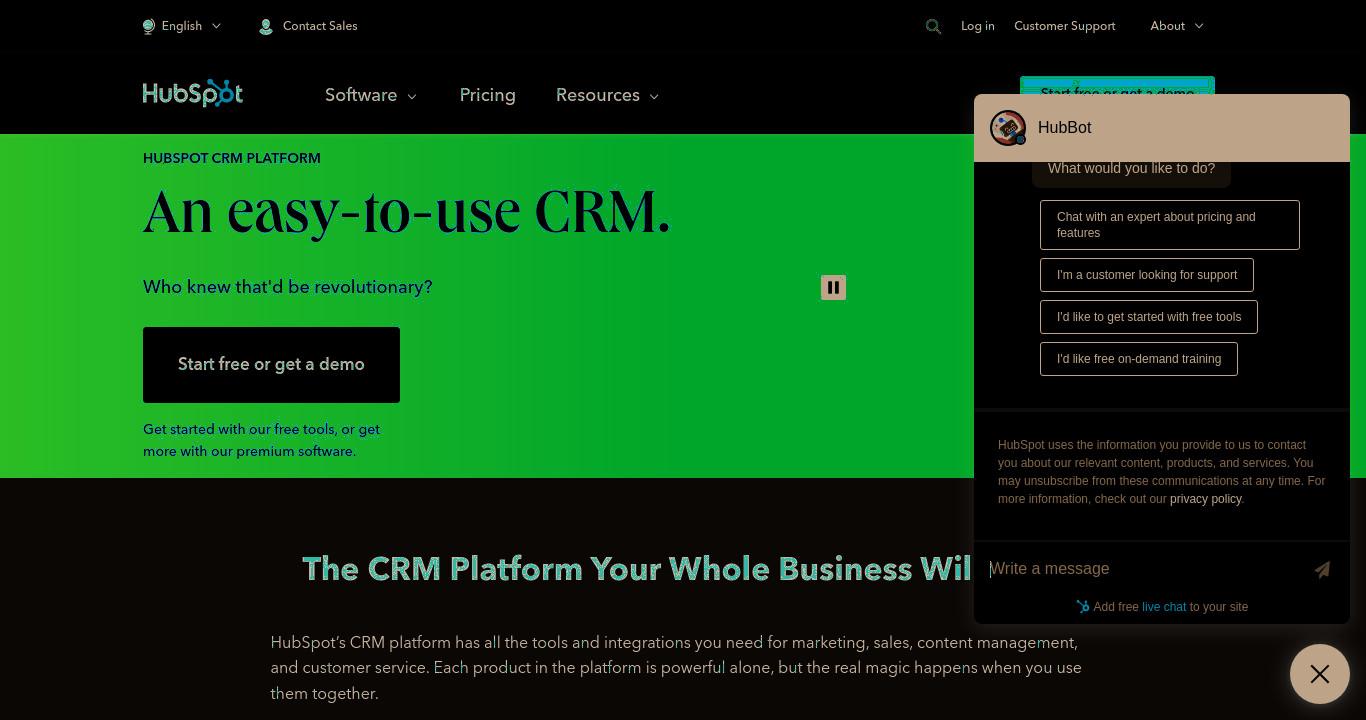Click the 'What would you like to do?' message
This screenshot has height=720, width=1366.
click(x=1131, y=169)
